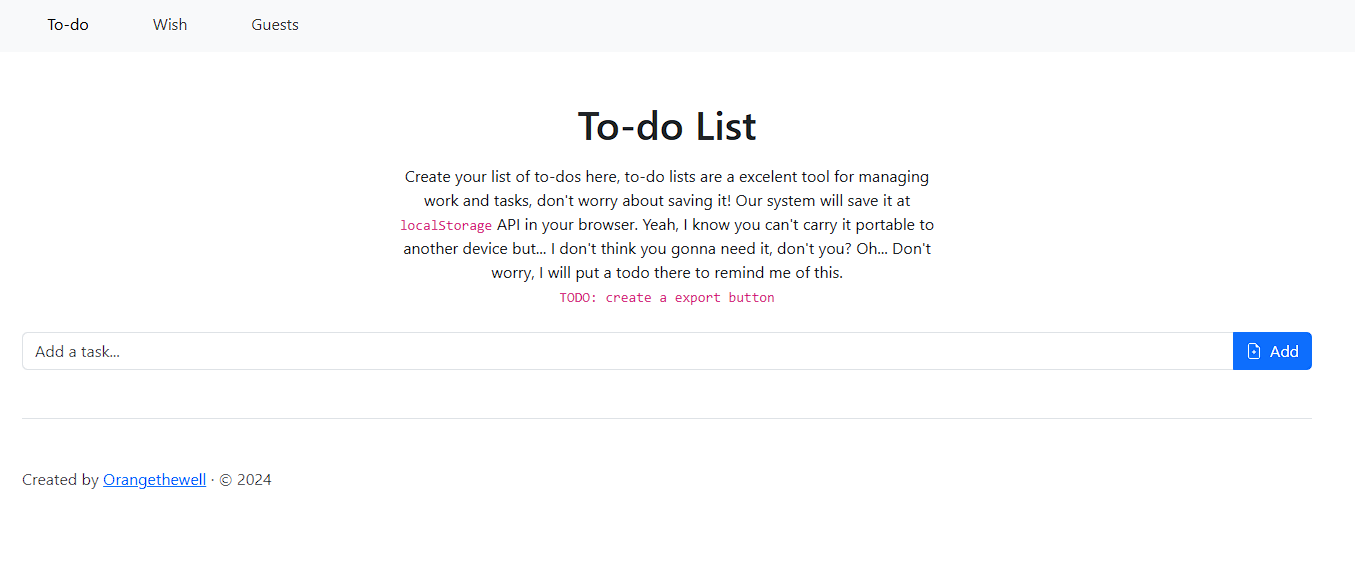Click the file-plus icon in Add button
This screenshot has height=565, width=1355.
pos(1254,351)
